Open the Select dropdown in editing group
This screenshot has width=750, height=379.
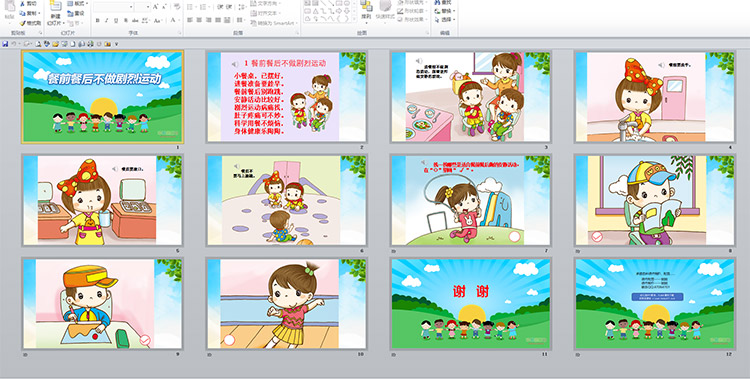click(445, 20)
